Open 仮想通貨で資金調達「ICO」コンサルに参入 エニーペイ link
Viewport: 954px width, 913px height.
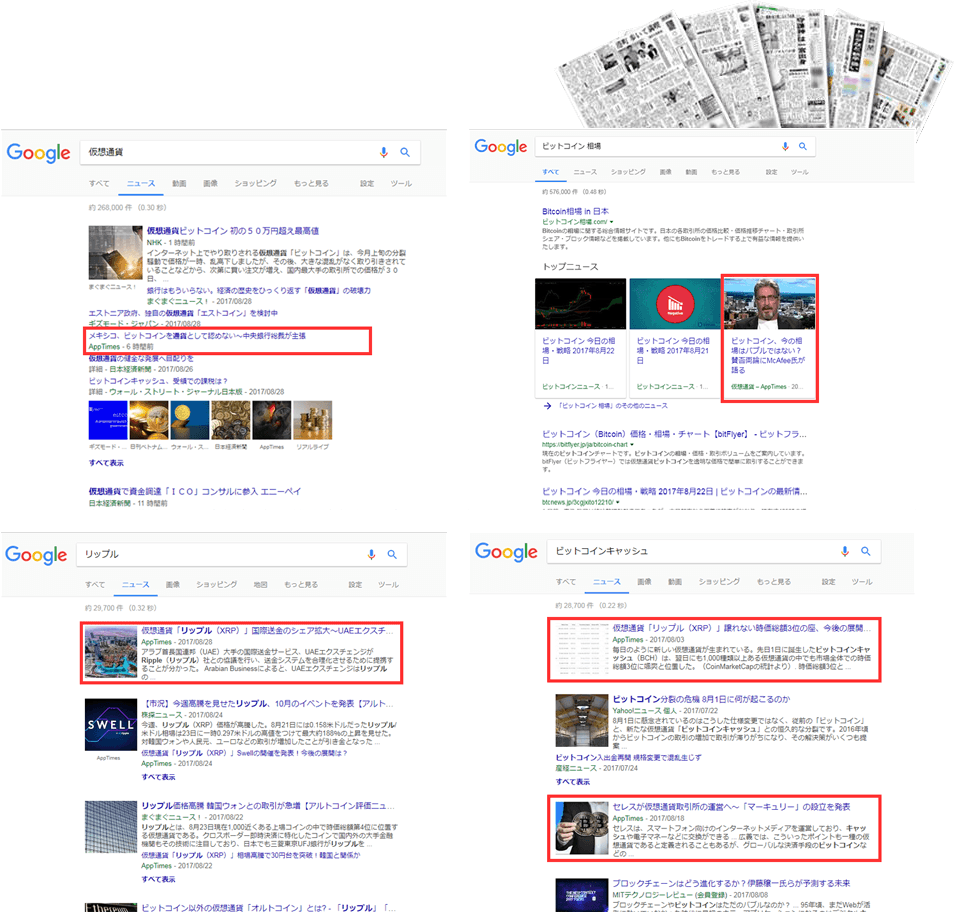coord(195,491)
